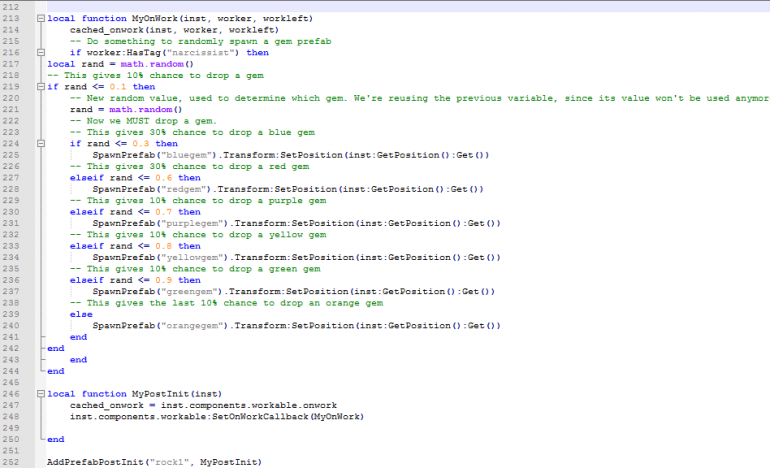The width and height of the screenshot is (770, 468).
Task: Click line number 212 in the margin
Action: pyautogui.click(x=15, y=7)
